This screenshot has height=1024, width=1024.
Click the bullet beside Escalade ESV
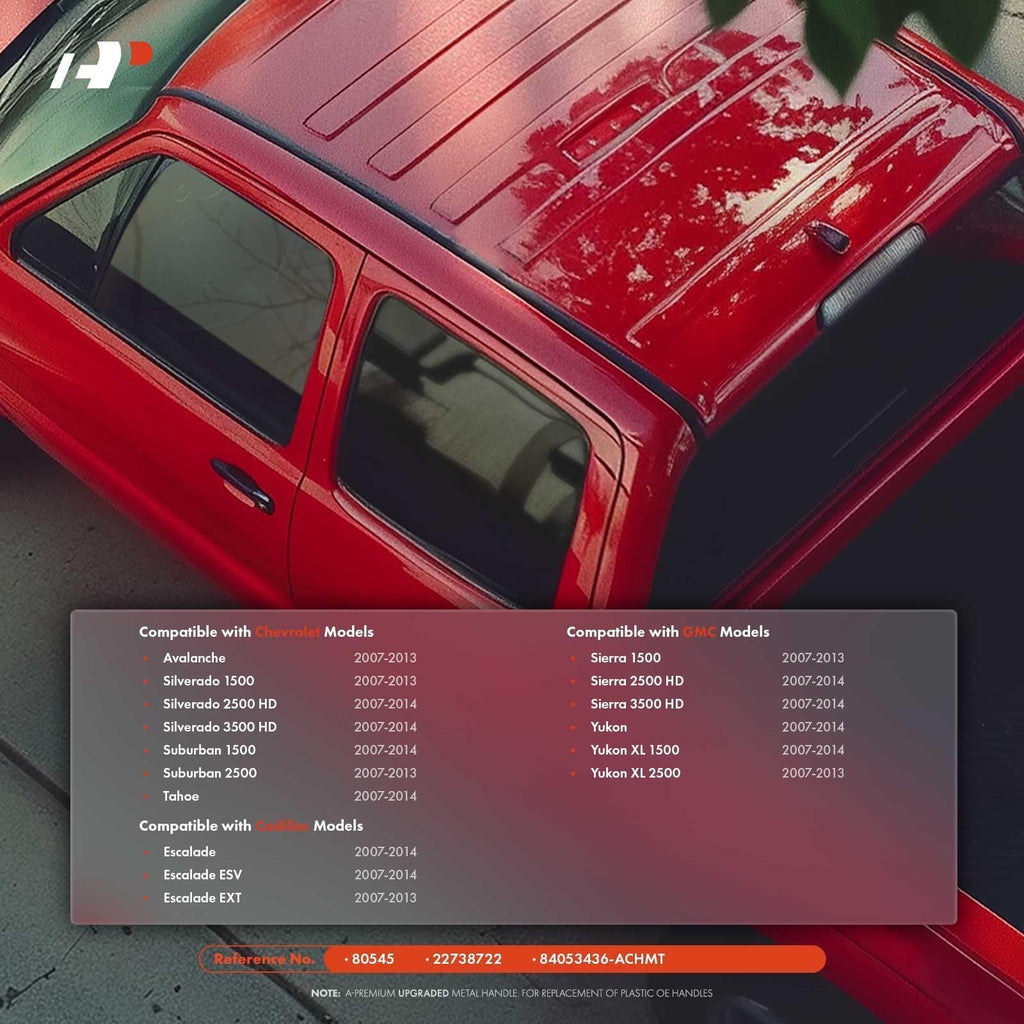coord(145,875)
